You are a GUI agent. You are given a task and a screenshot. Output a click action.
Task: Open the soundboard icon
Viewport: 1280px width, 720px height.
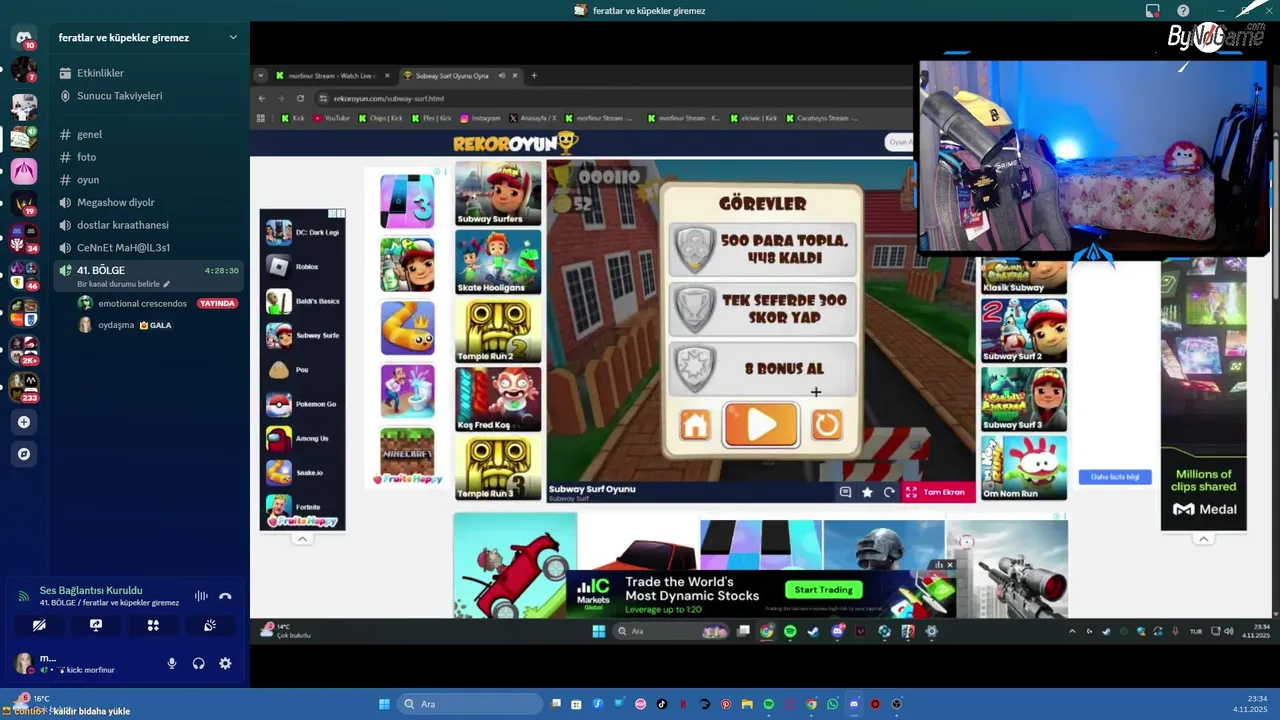pyautogui.click(x=210, y=625)
